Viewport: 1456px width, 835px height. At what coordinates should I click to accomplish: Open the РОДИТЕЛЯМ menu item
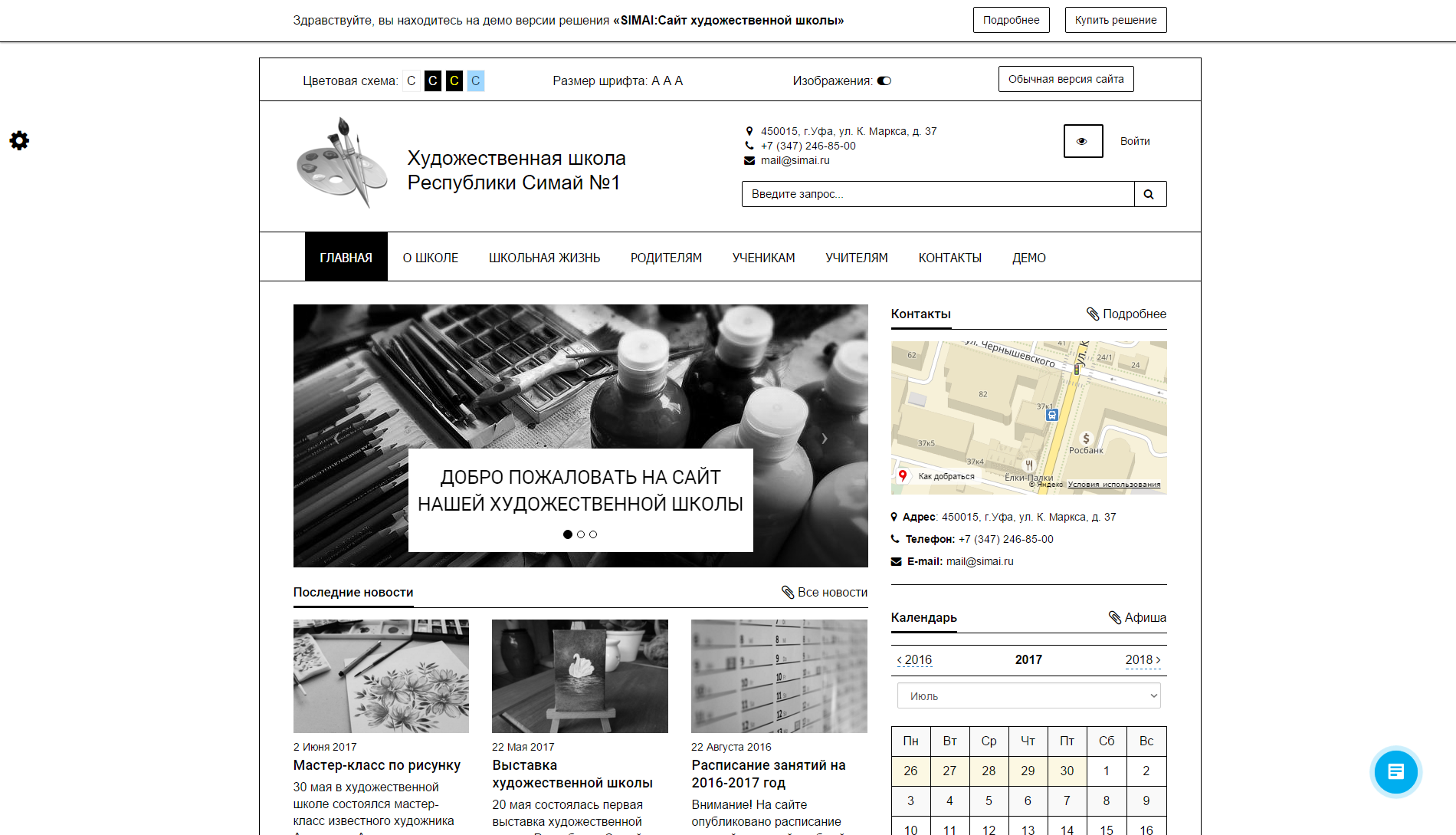[x=666, y=258]
